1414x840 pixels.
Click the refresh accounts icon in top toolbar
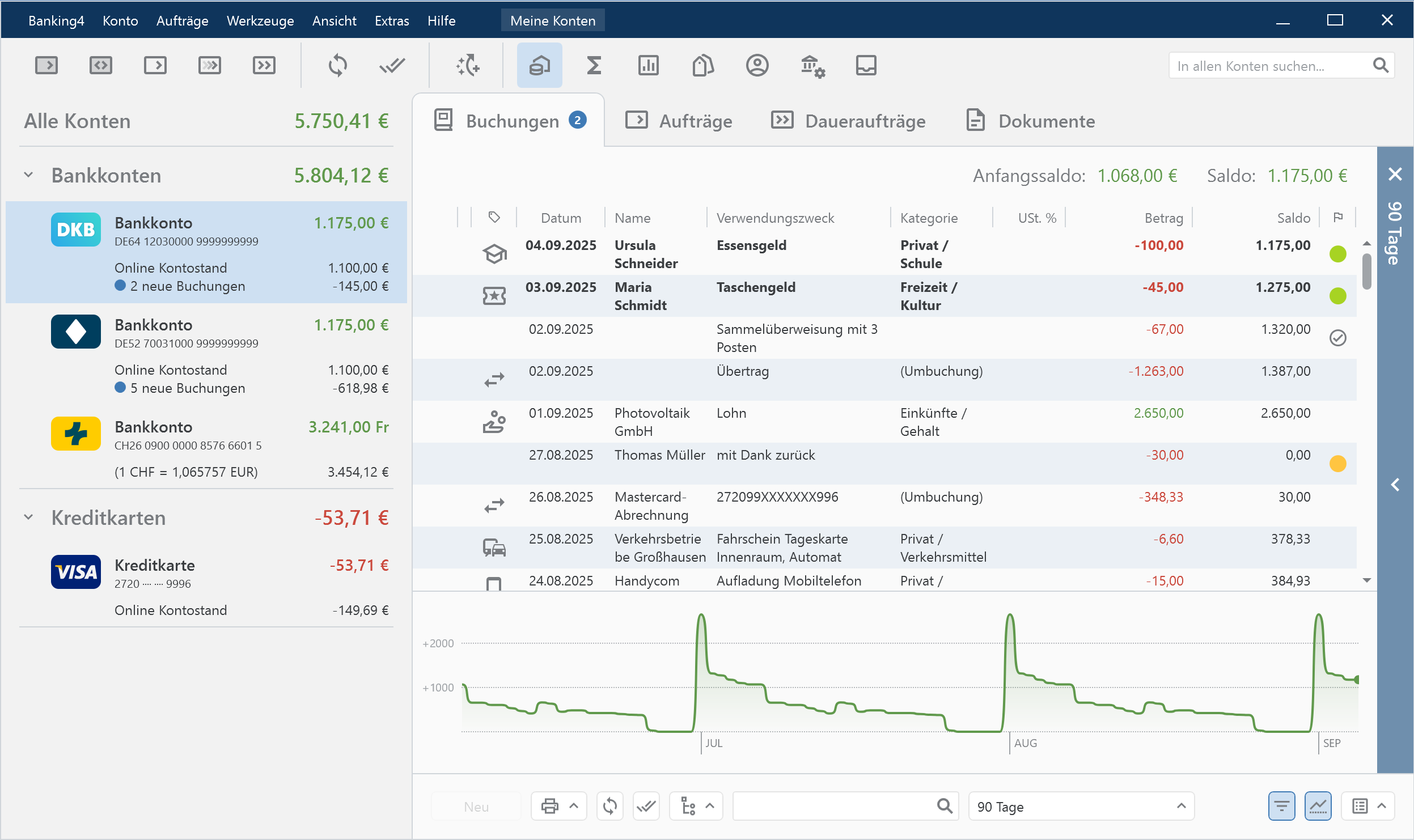[x=337, y=66]
